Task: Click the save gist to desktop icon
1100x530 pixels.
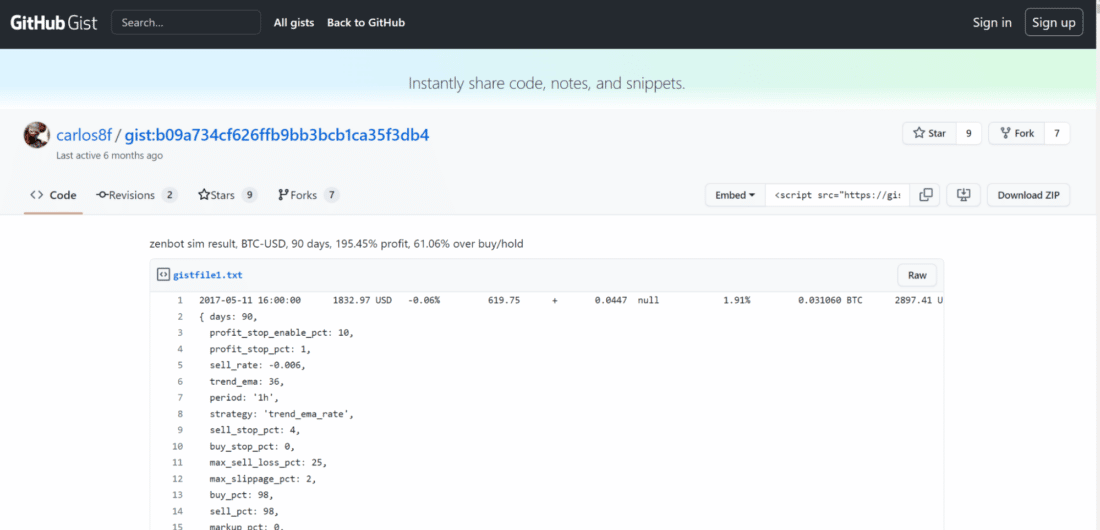Action: [x=963, y=195]
